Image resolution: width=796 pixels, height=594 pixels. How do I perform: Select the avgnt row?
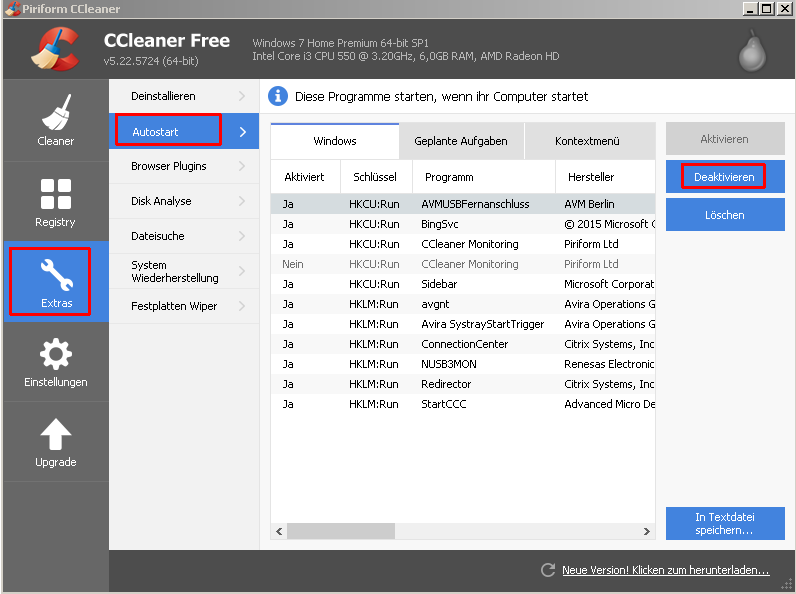coord(463,304)
